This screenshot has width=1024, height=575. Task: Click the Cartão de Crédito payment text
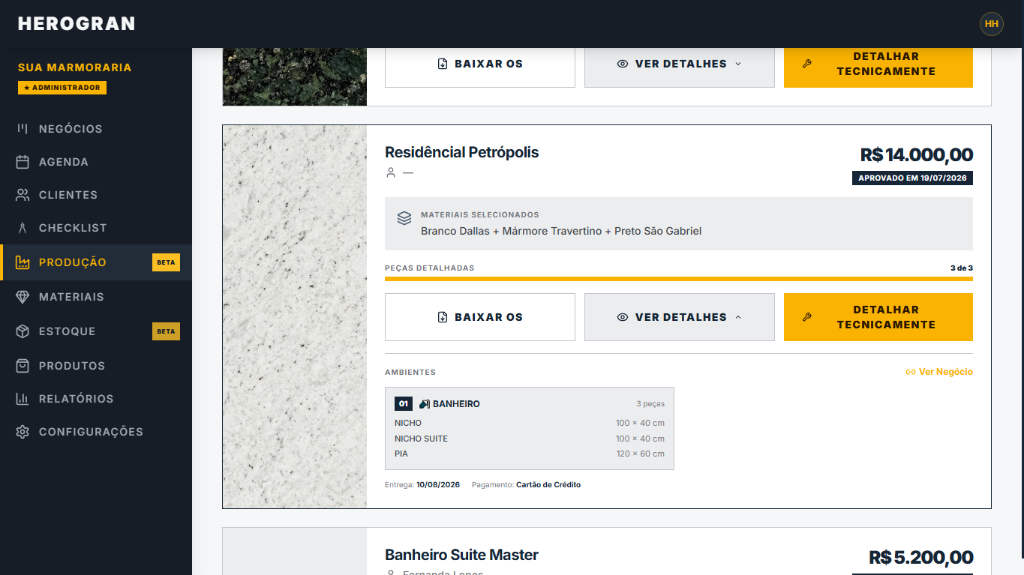coord(549,485)
